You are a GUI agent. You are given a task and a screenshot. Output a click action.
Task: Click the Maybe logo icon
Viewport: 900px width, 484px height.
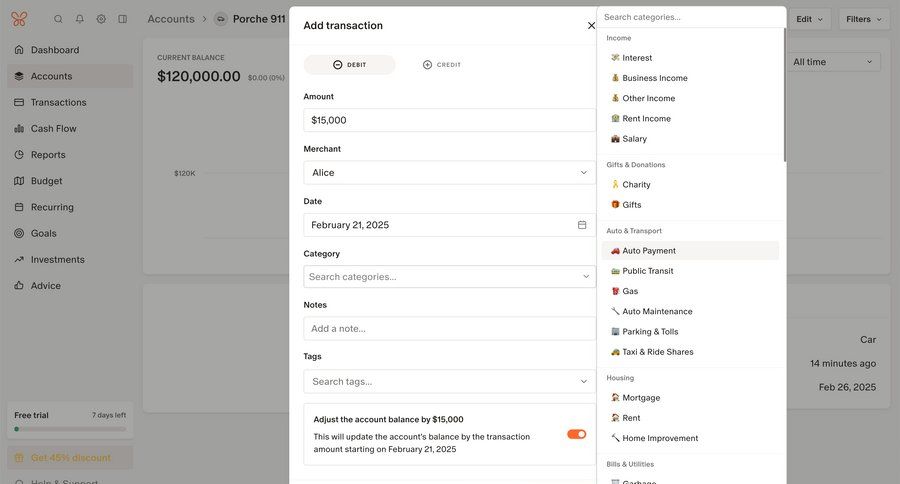(x=19, y=19)
